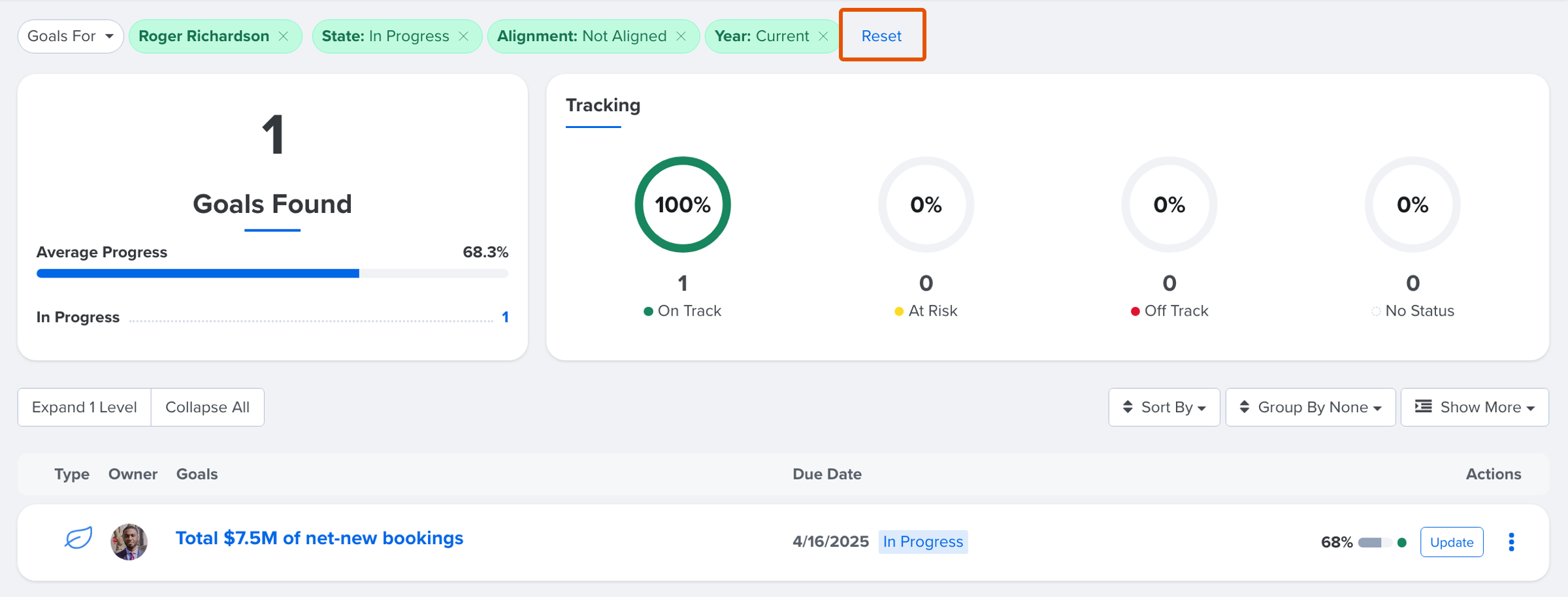The width and height of the screenshot is (1568, 597).
Task: Click the Actions column header
Action: coord(1494,474)
